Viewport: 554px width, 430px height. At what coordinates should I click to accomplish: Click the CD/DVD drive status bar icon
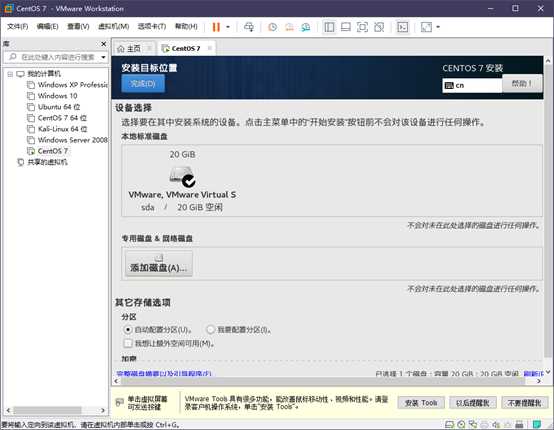point(461,424)
